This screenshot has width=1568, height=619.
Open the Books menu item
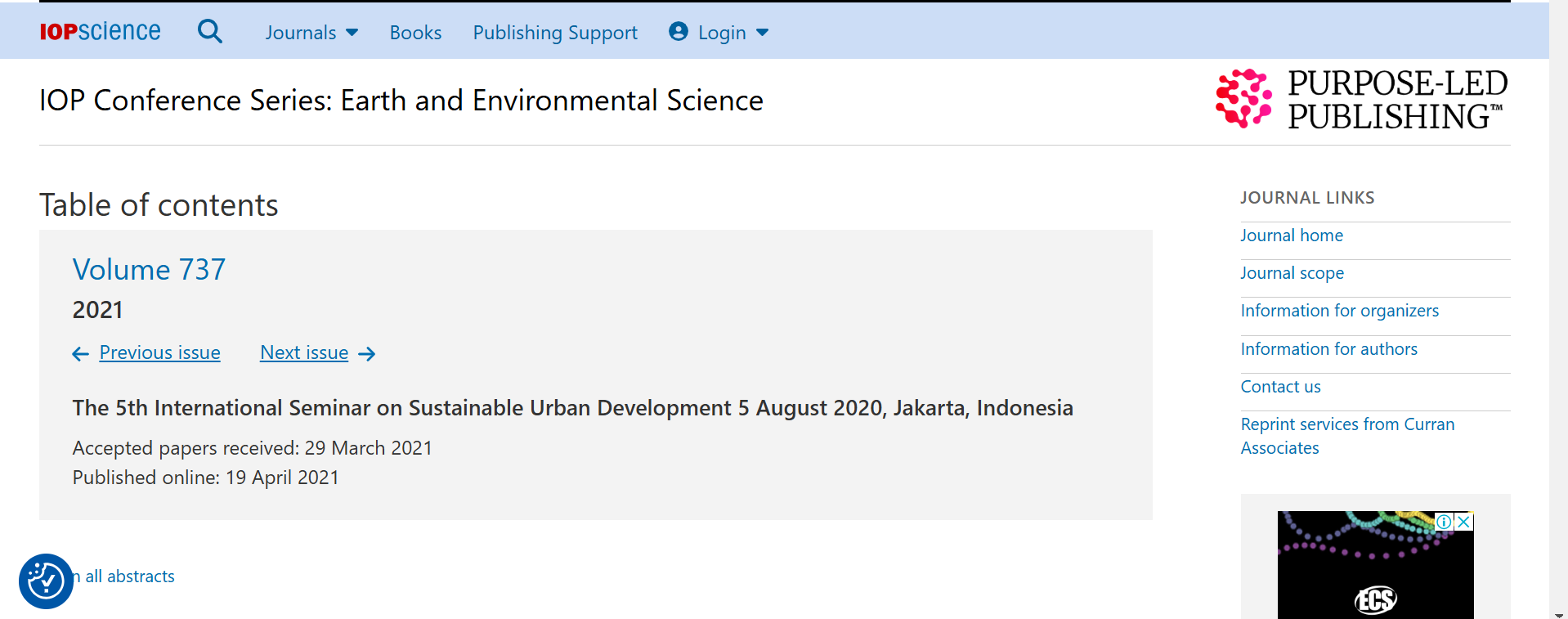[415, 33]
